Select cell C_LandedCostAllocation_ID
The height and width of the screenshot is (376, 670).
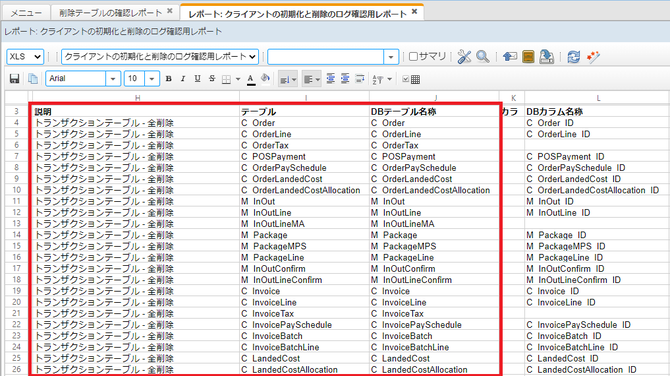point(598,370)
